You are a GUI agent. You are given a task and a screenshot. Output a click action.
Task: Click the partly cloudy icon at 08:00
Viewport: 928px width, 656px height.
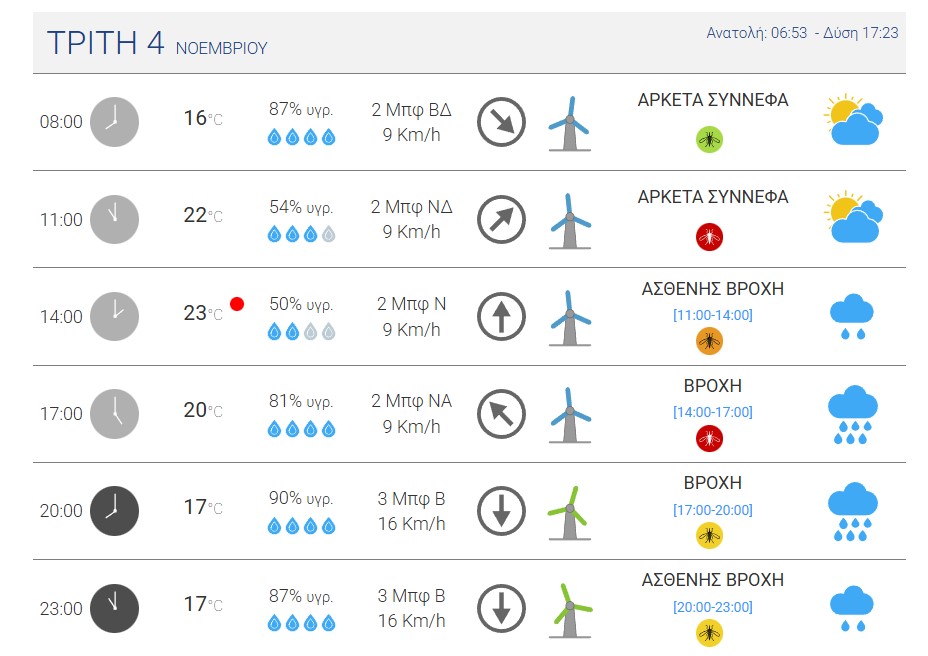(853, 121)
